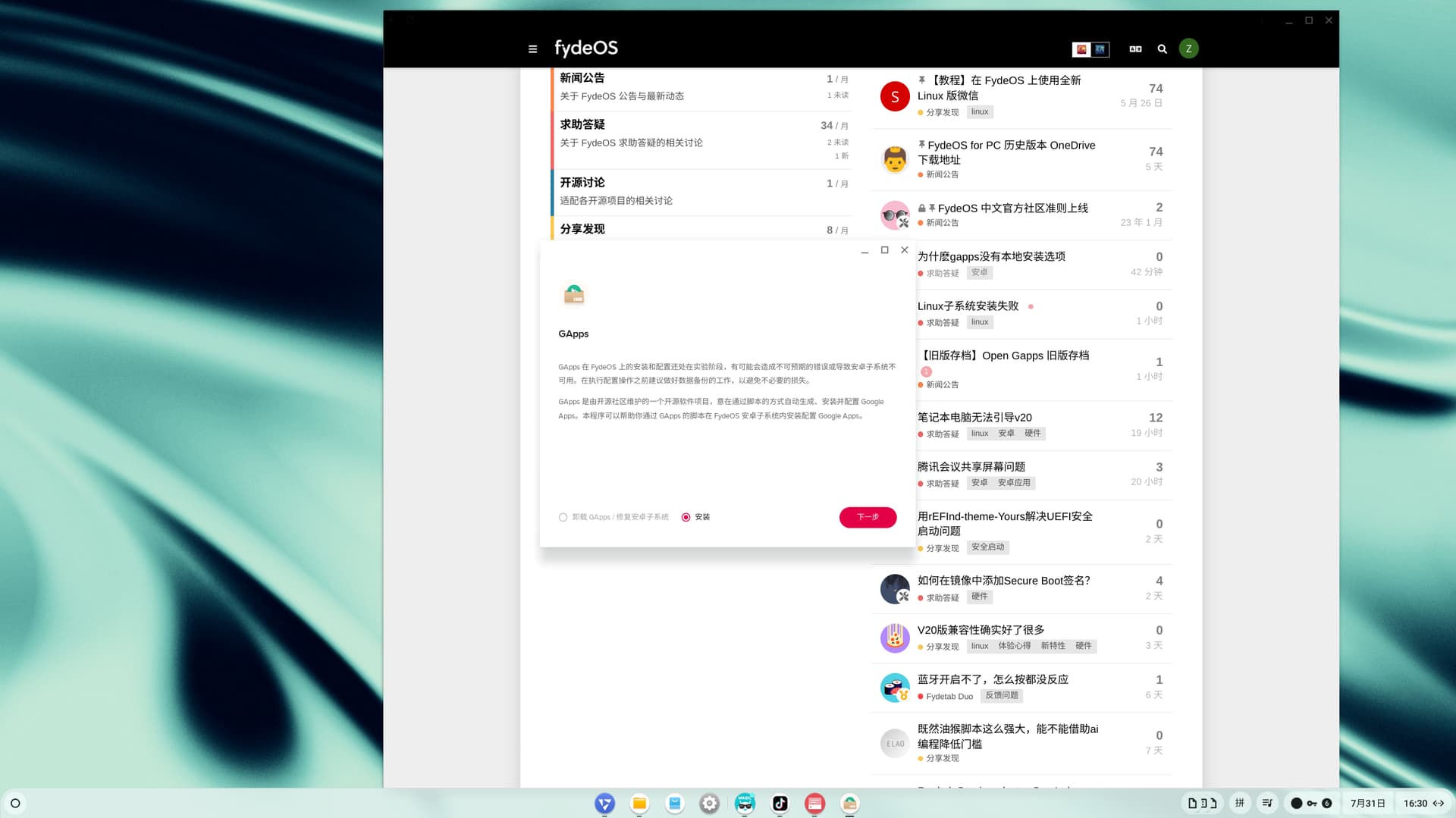Open the 求助答疑 category
The height and width of the screenshot is (818, 1456).
pos(582,124)
